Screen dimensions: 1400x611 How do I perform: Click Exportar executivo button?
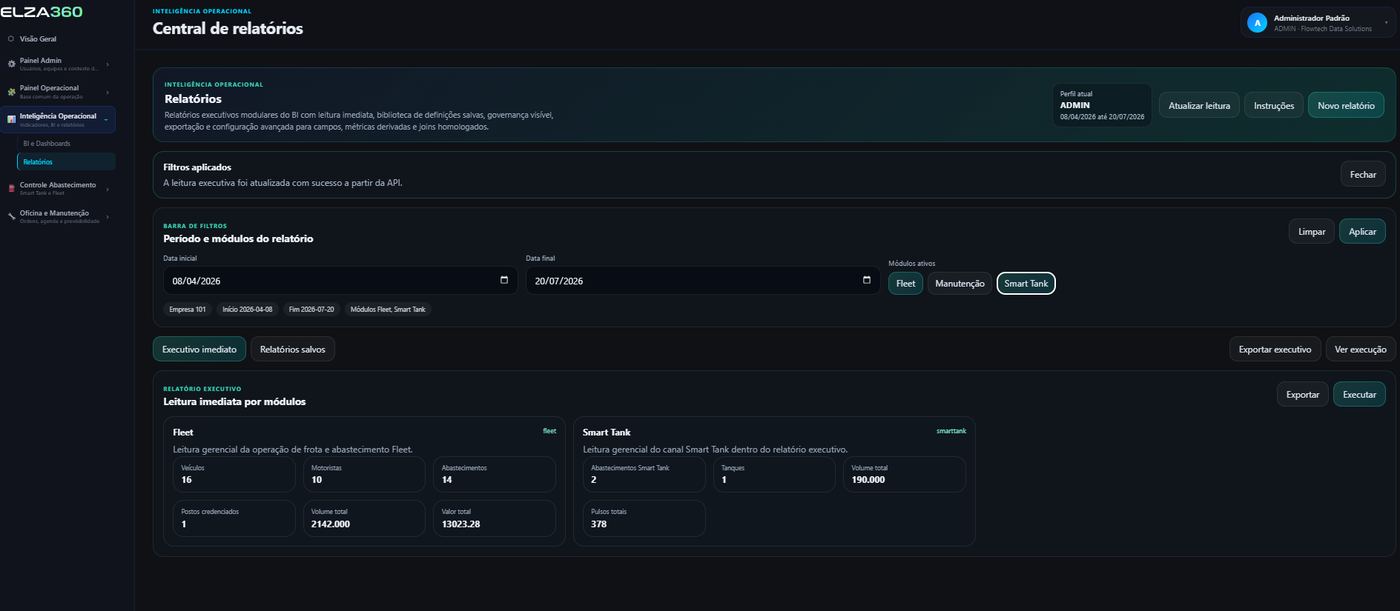[x=1275, y=349]
